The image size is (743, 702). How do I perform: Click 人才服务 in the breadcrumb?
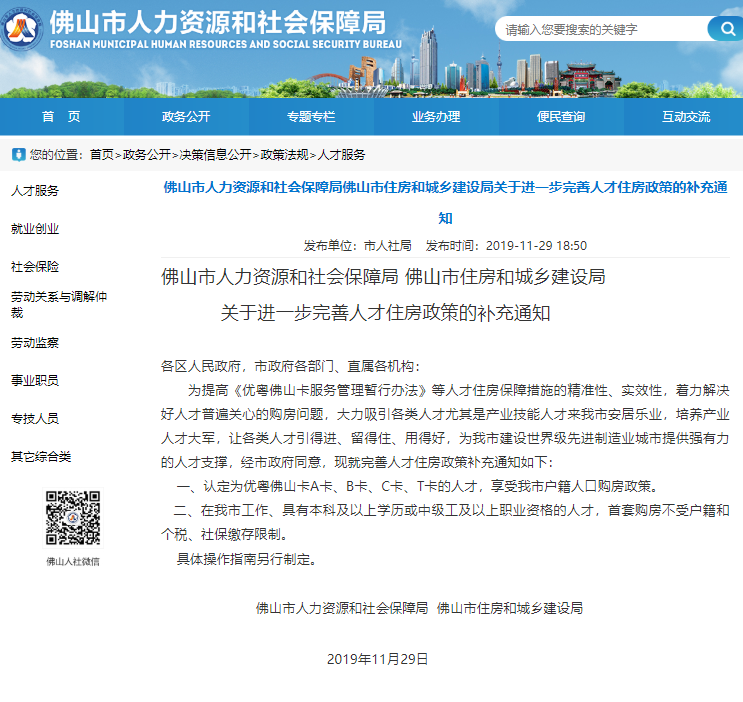(x=341, y=155)
